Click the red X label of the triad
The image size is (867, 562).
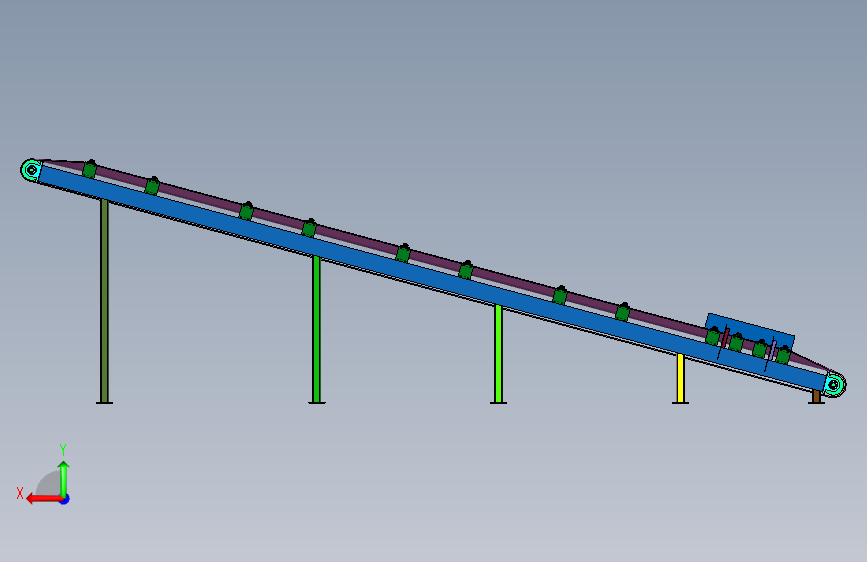coord(20,493)
